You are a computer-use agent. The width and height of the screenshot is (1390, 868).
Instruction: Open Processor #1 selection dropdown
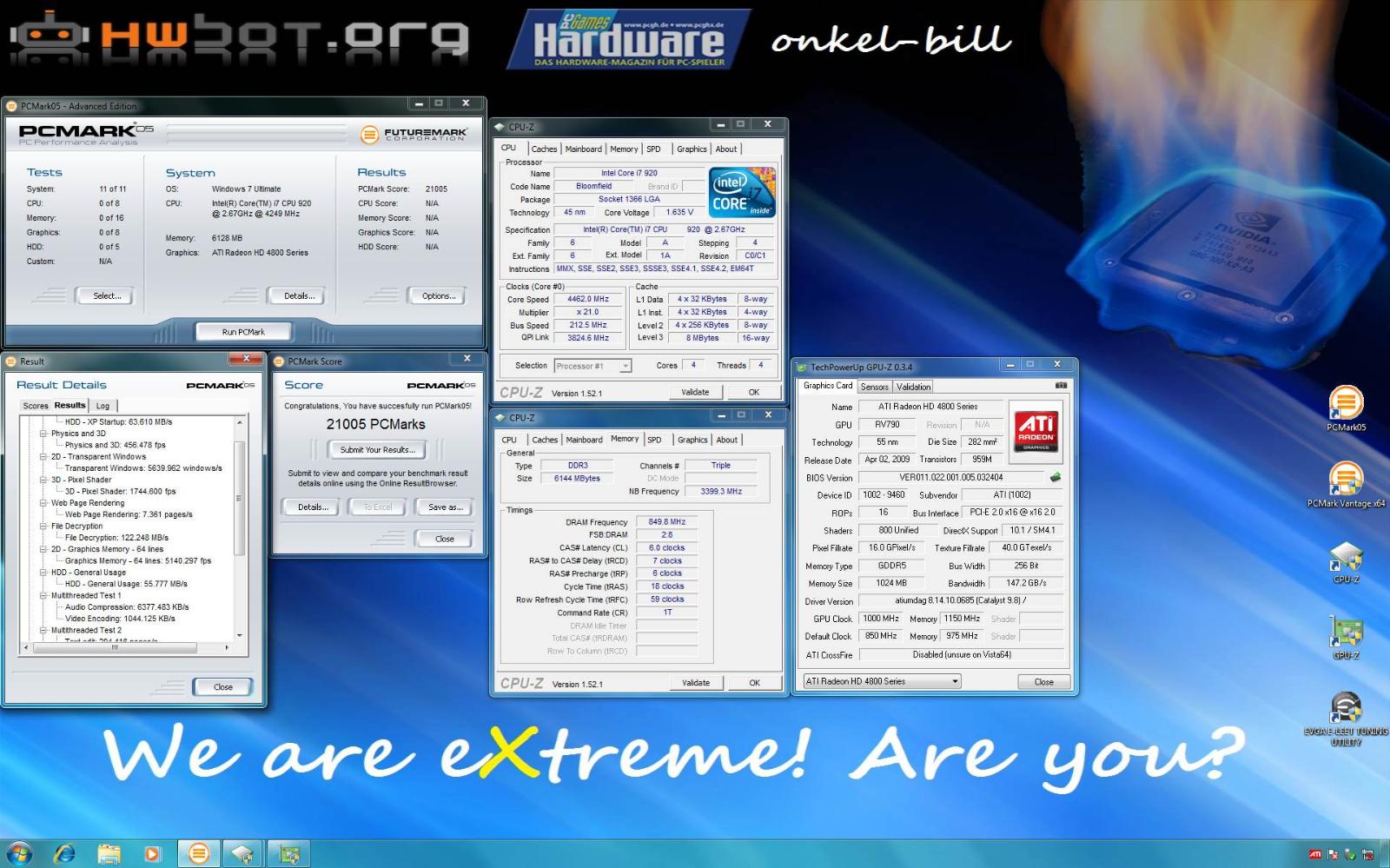[625, 366]
